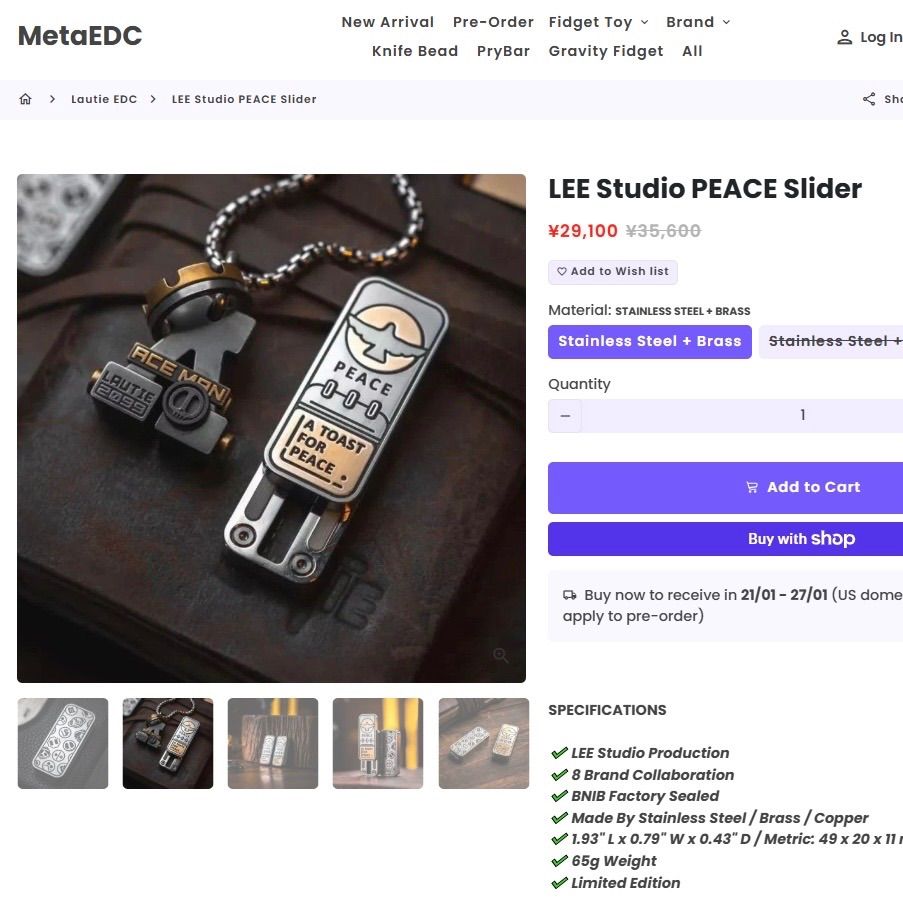Click the cart icon inside Add to Cart
The height and width of the screenshot is (903, 903).
752,487
